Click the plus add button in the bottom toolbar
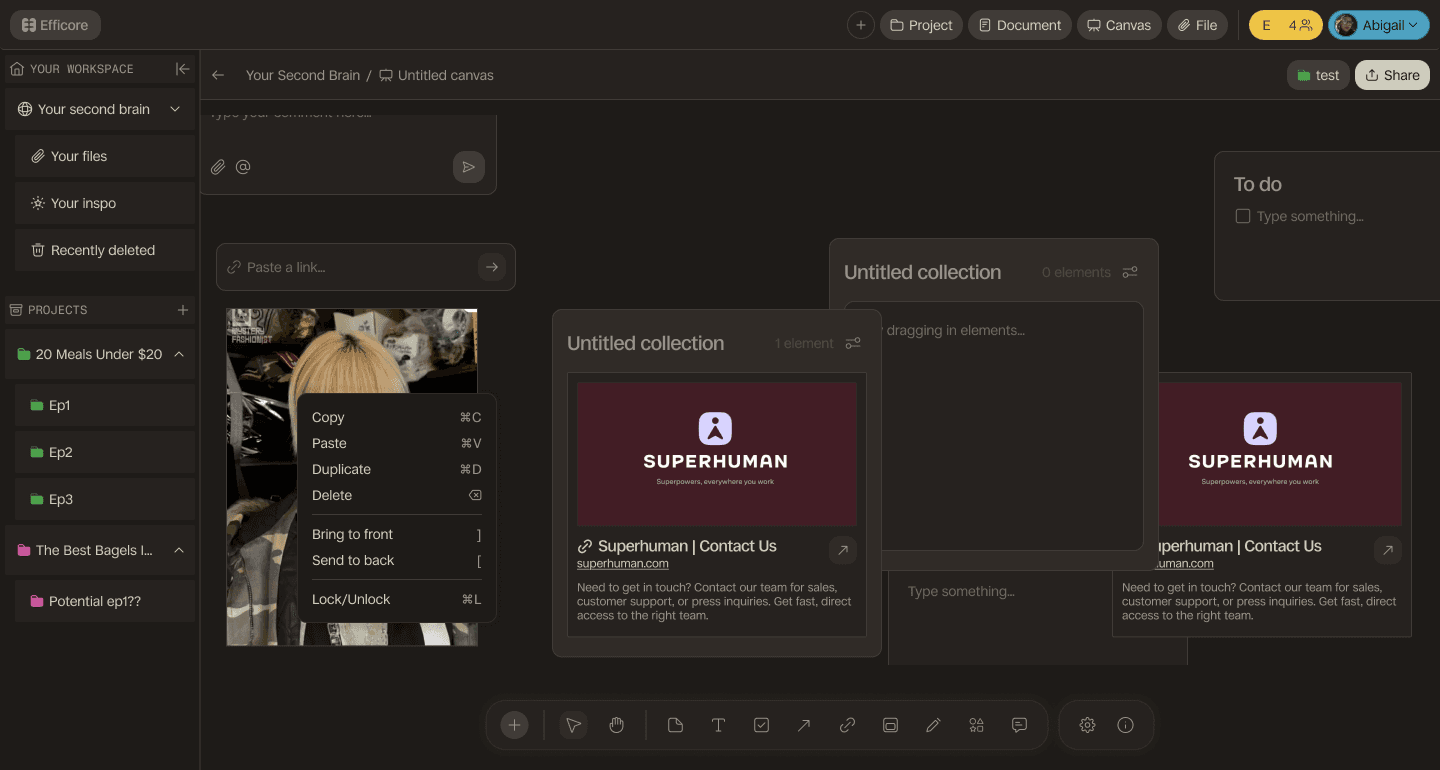The height and width of the screenshot is (770, 1440). coord(514,725)
